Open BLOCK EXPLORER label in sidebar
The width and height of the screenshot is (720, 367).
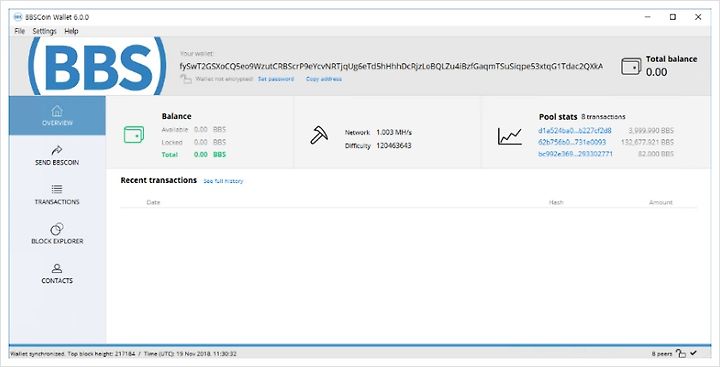tap(57, 241)
